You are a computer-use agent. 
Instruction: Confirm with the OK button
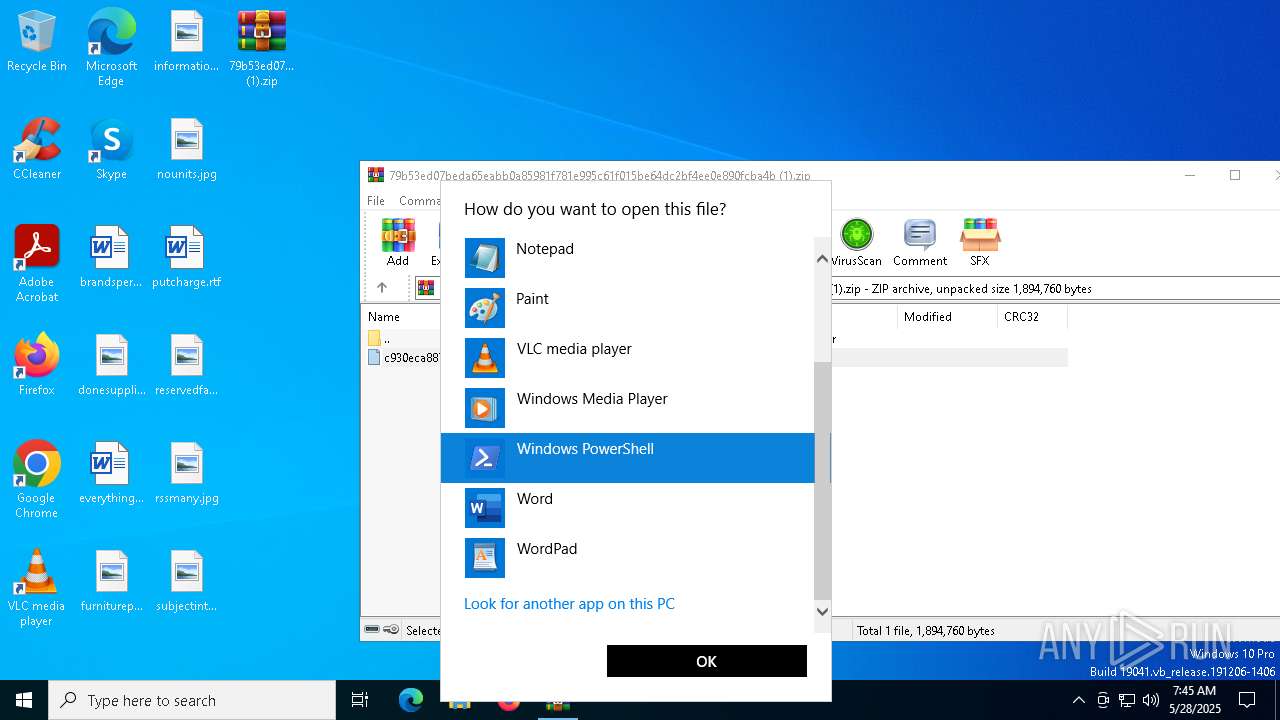tap(706, 661)
